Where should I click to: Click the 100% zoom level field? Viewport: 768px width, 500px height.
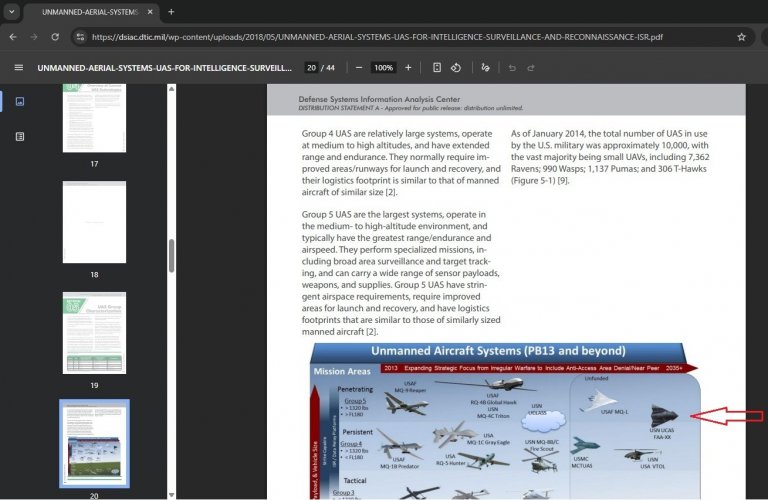(x=384, y=68)
